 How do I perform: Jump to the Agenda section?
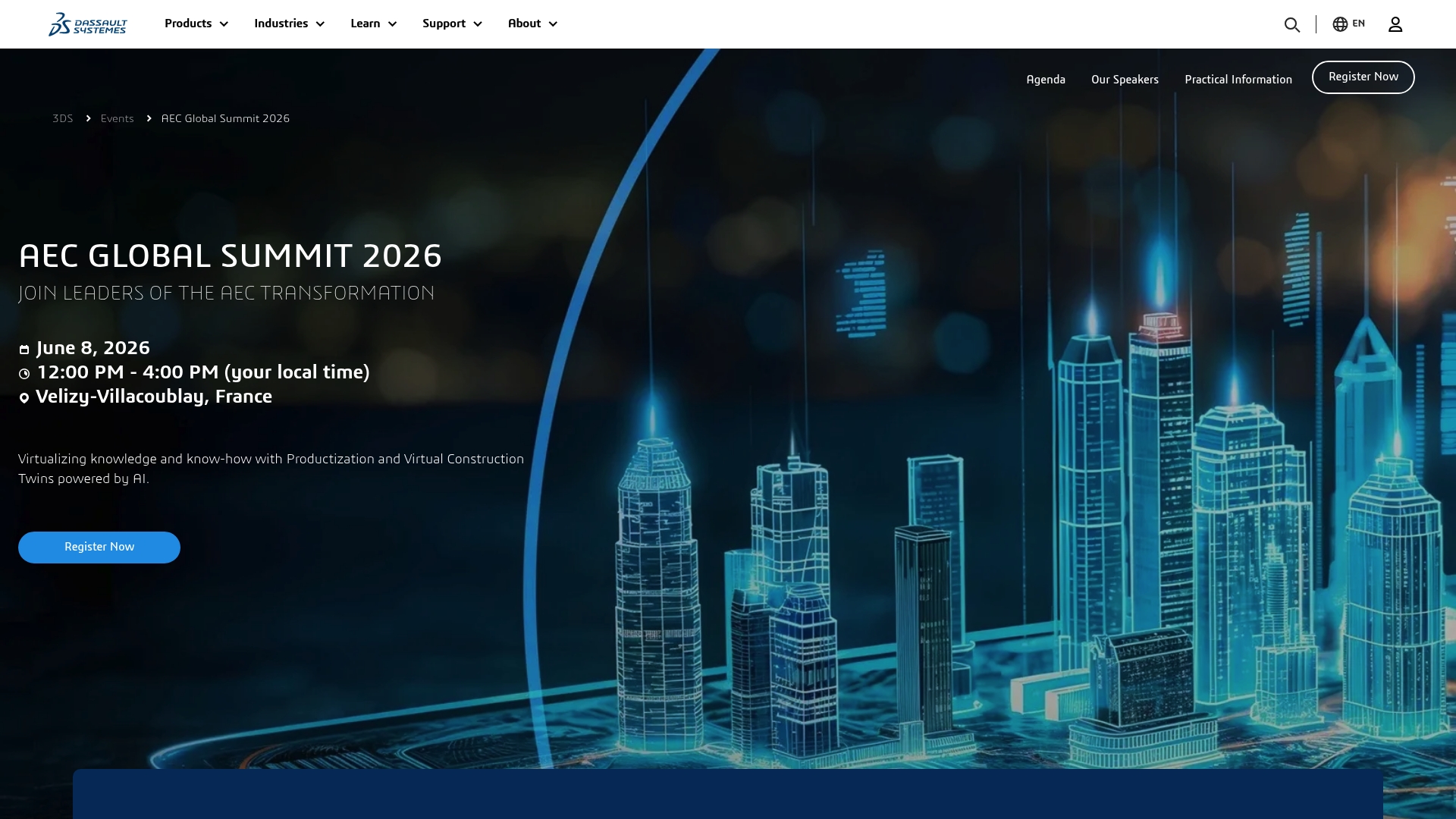pyautogui.click(x=1046, y=80)
